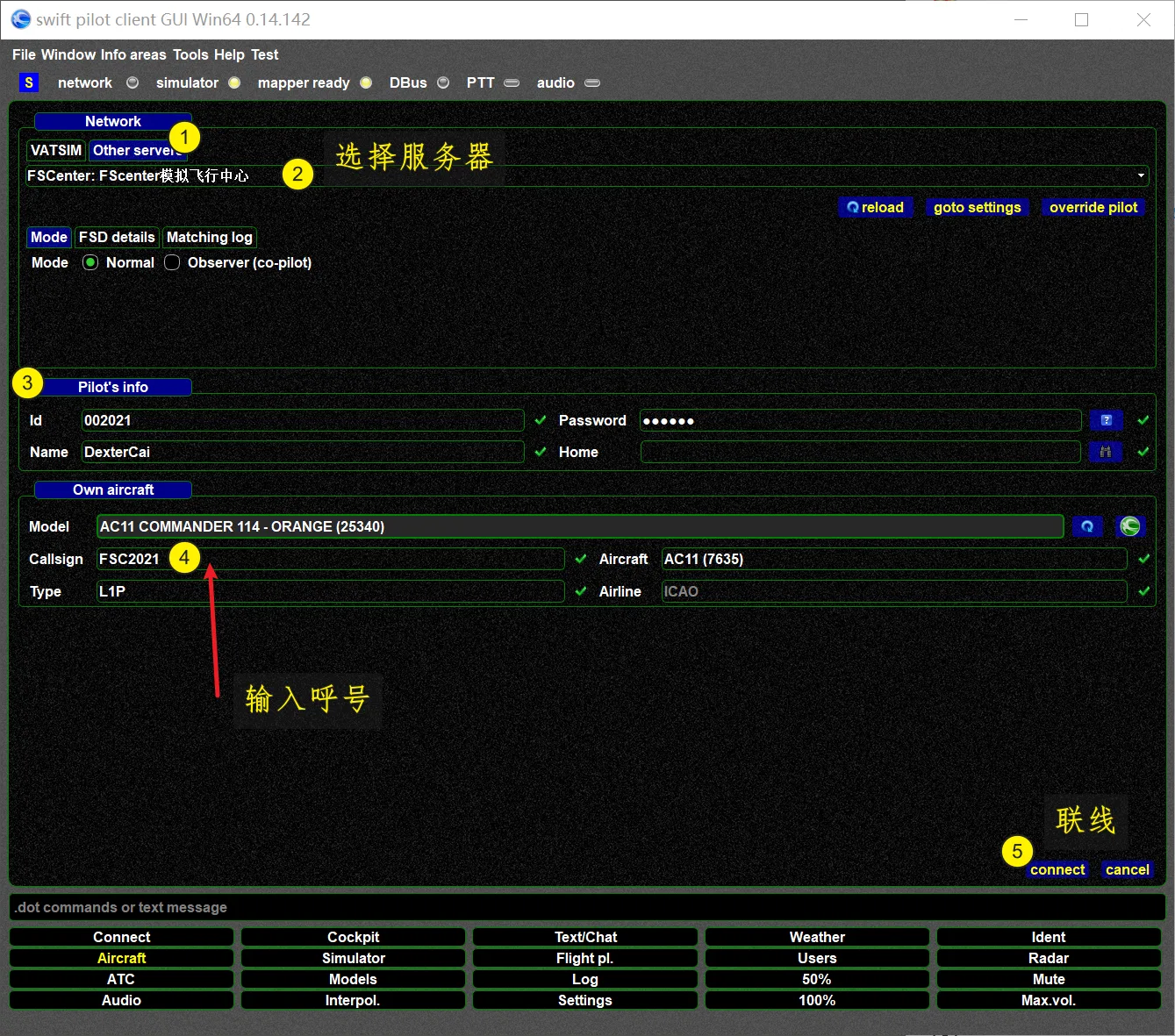
Task: Open the Radar info area
Action: pyautogui.click(x=1049, y=958)
